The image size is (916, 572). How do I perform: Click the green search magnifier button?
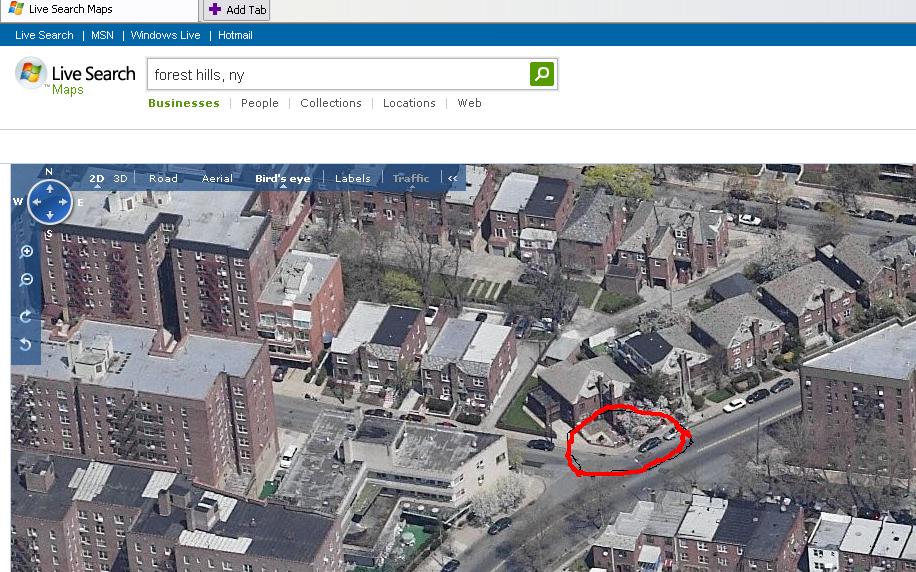pyautogui.click(x=541, y=74)
